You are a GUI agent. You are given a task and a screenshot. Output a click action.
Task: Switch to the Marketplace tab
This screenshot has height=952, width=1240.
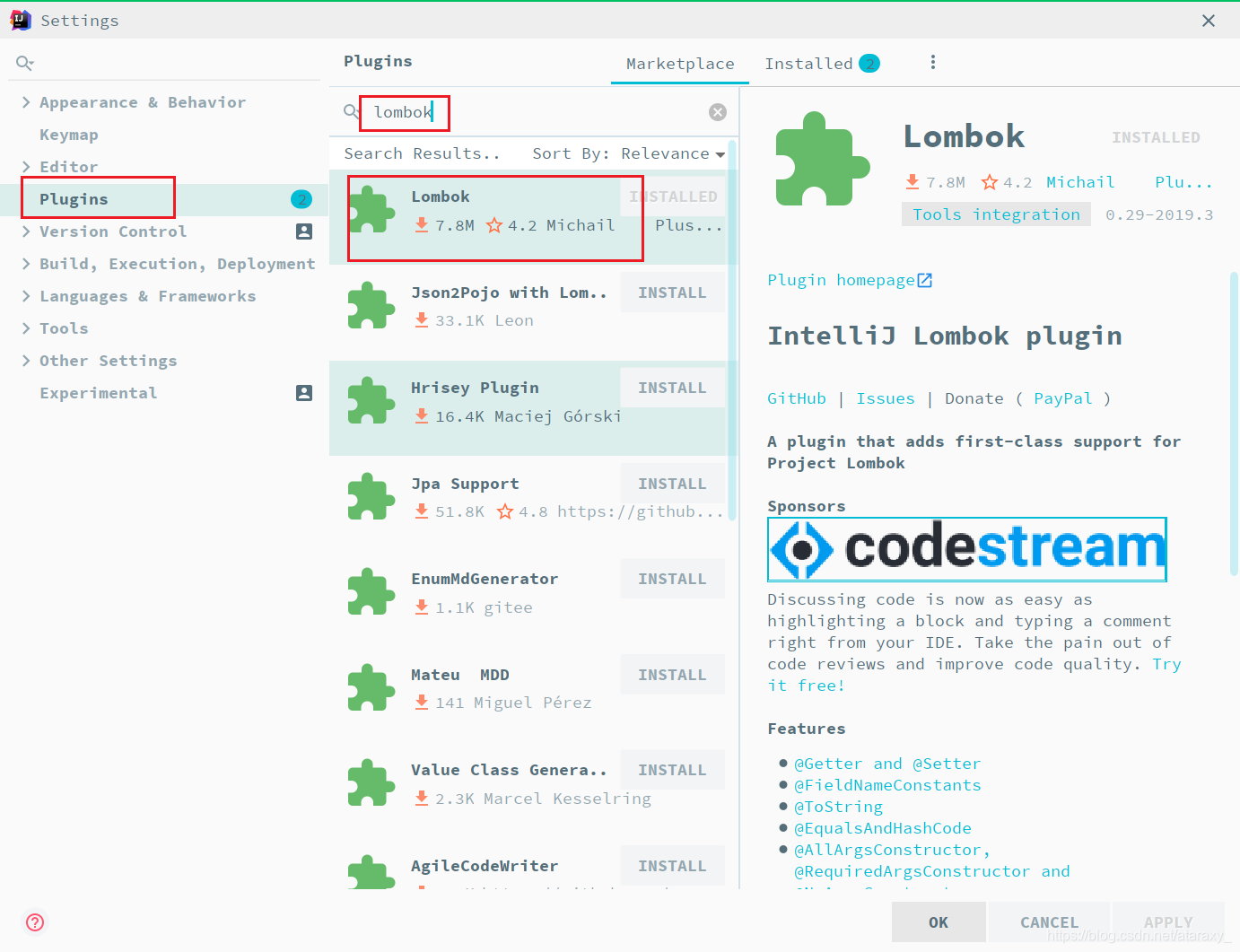pos(680,64)
